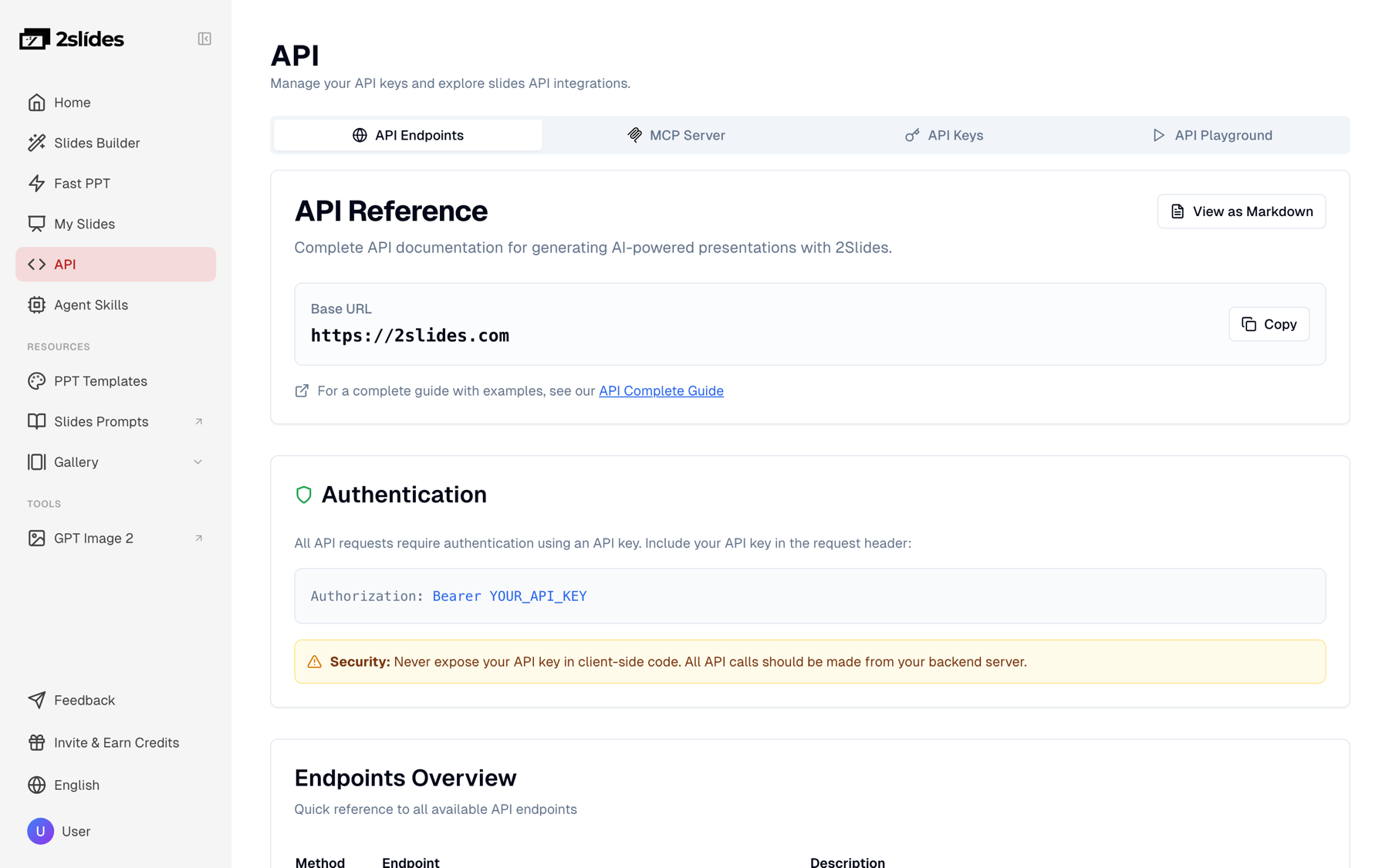Select API in the sidebar
Image resolution: width=1389 pixels, height=868 pixels.
point(116,265)
